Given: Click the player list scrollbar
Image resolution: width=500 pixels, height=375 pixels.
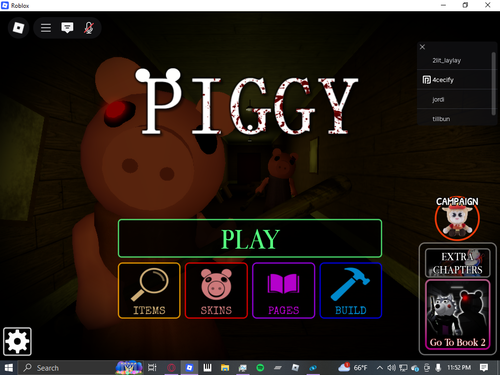Looking at the screenshot, I should tap(494, 83).
